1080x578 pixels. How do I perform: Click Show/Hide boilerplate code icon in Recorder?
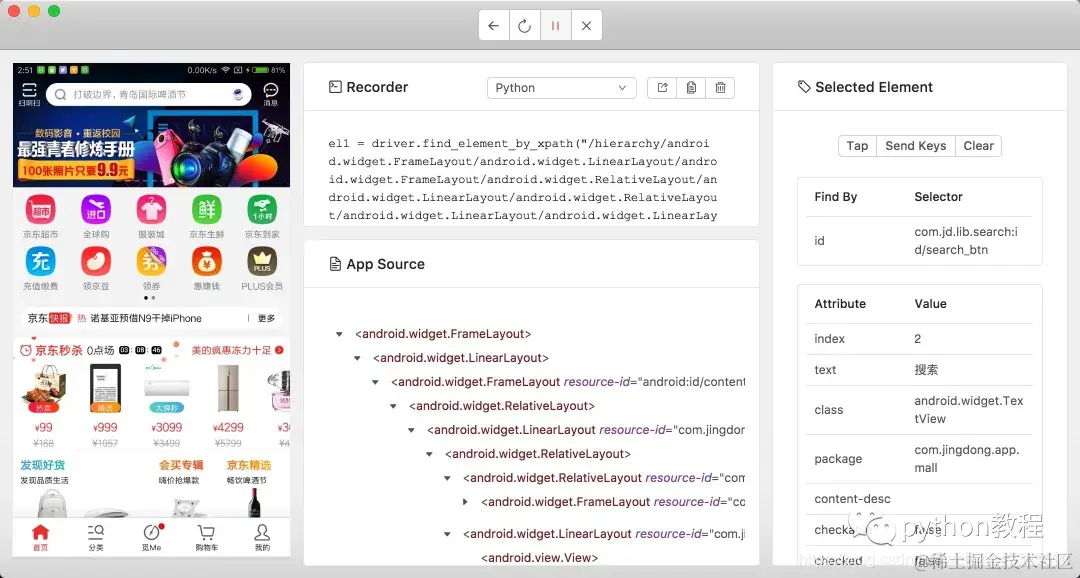click(662, 87)
